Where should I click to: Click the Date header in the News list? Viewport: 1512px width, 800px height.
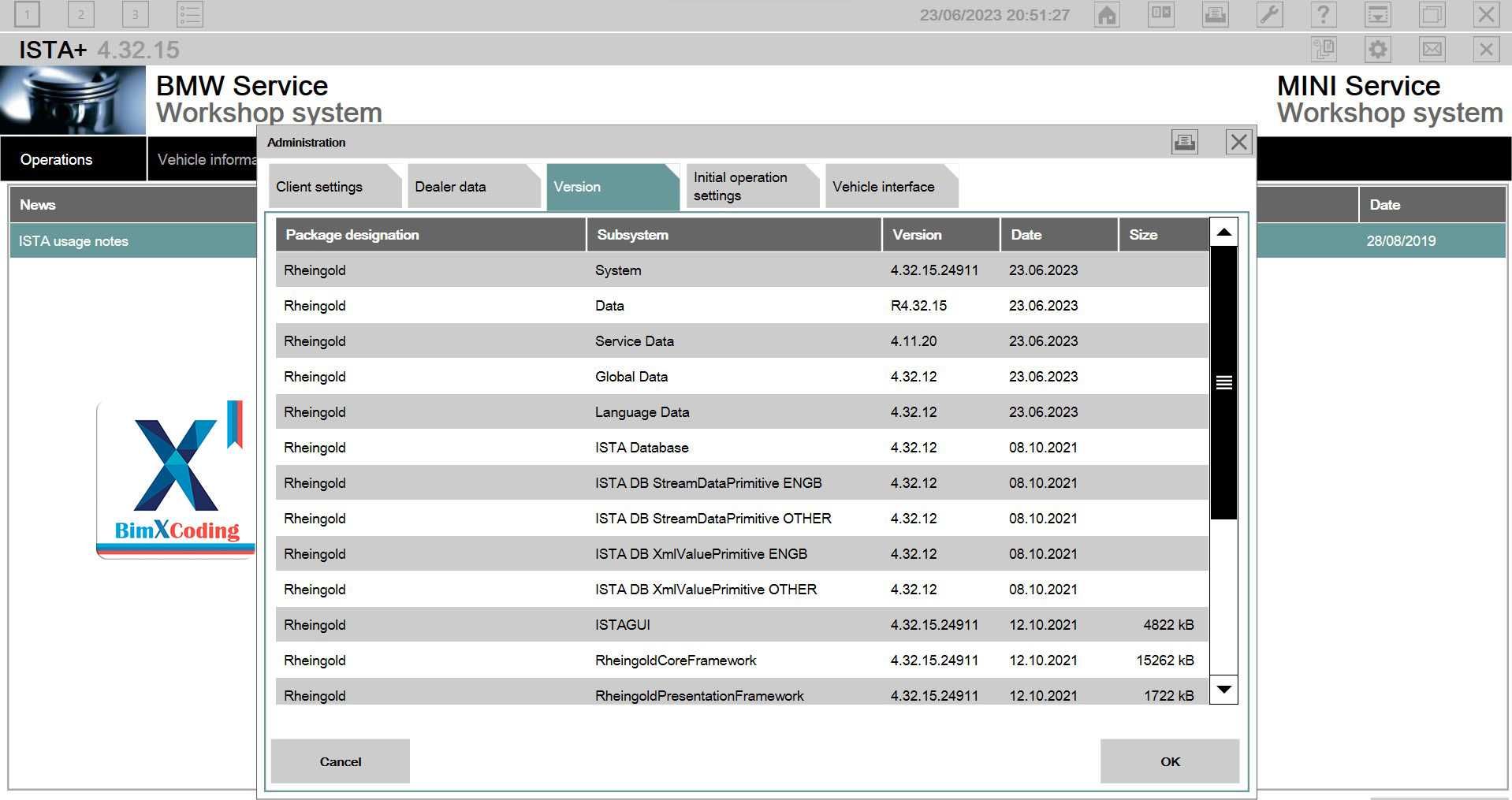(1432, 205)
